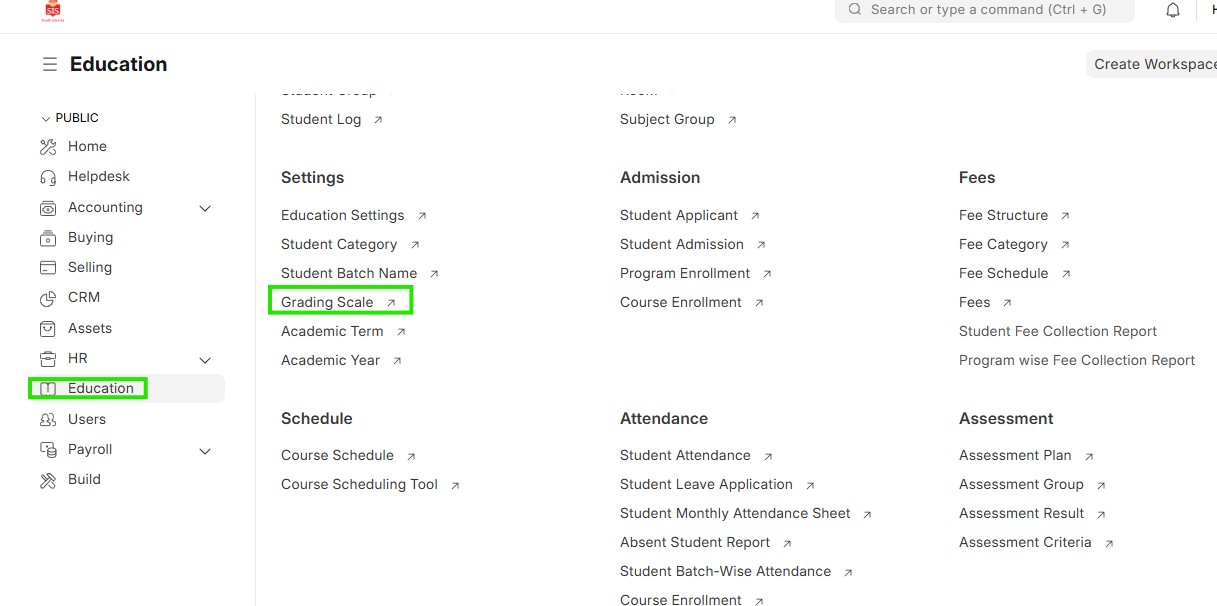1217x606 pixels.
Task: Toggle sidebar with hamburger menu icon
Action: [49, 64]
